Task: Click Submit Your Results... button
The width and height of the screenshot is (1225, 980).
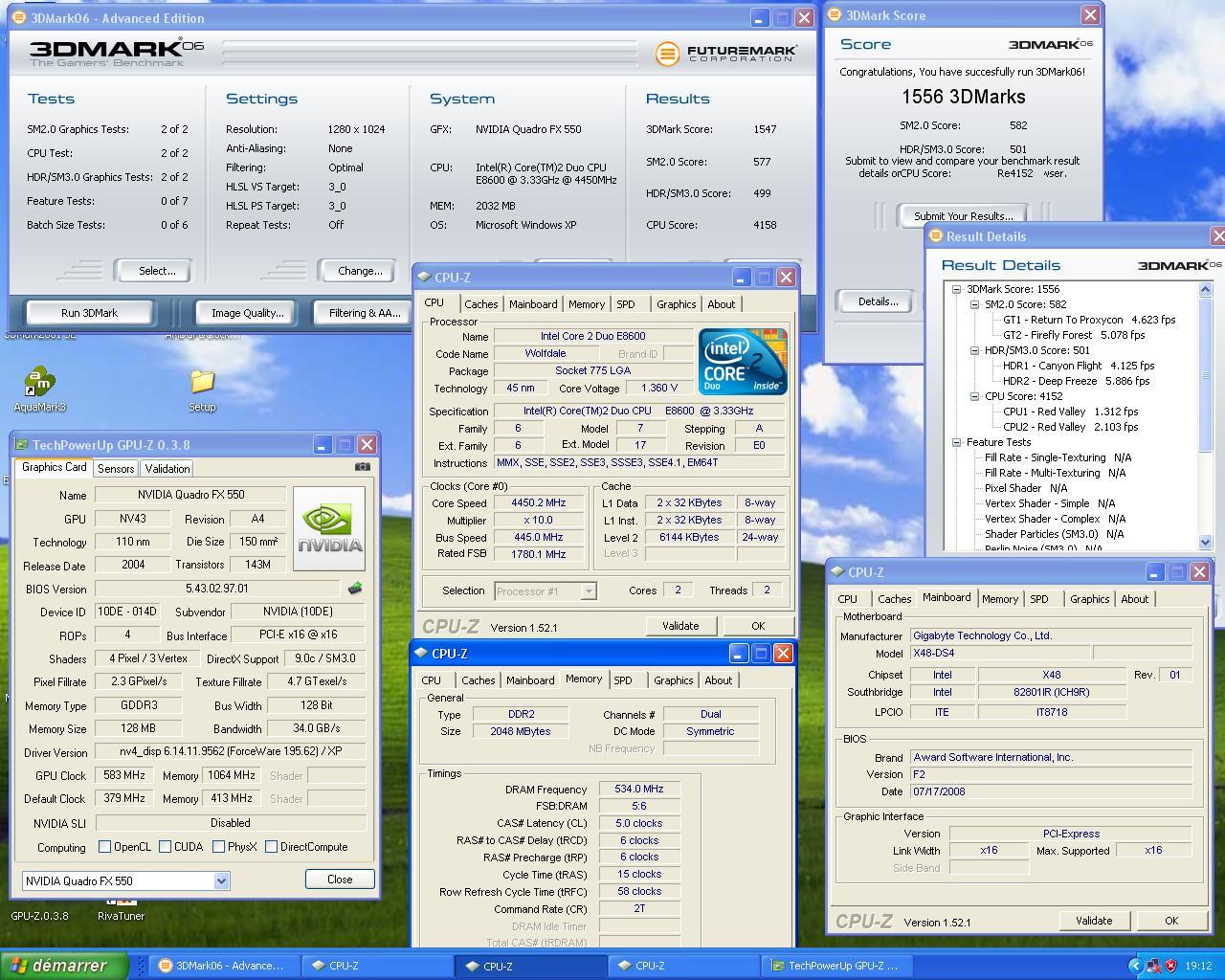Action: pyautogui.click(x=963, y=216)
